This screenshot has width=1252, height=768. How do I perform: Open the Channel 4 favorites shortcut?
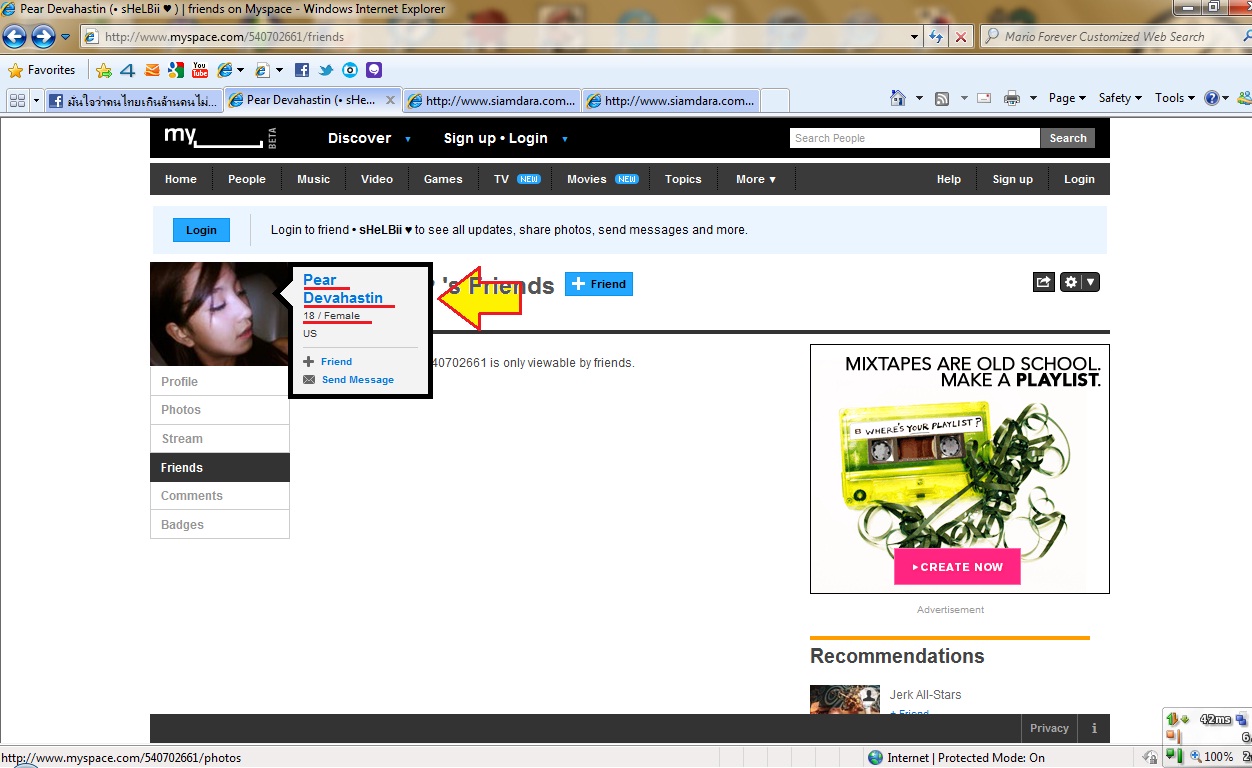[x=128, y=70]
